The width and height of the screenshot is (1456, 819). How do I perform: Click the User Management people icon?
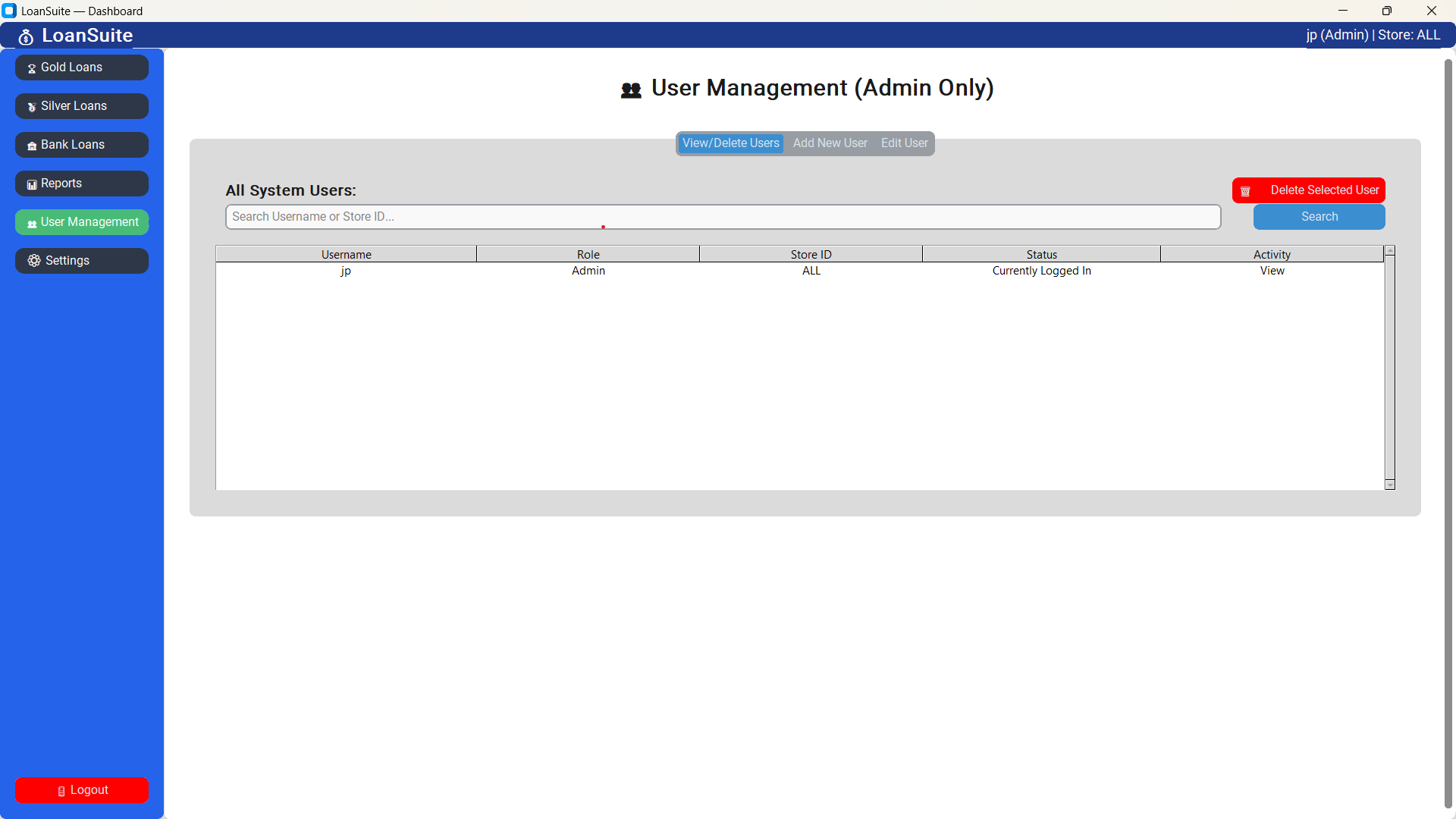pyautogui.click(x=31, y=222)
